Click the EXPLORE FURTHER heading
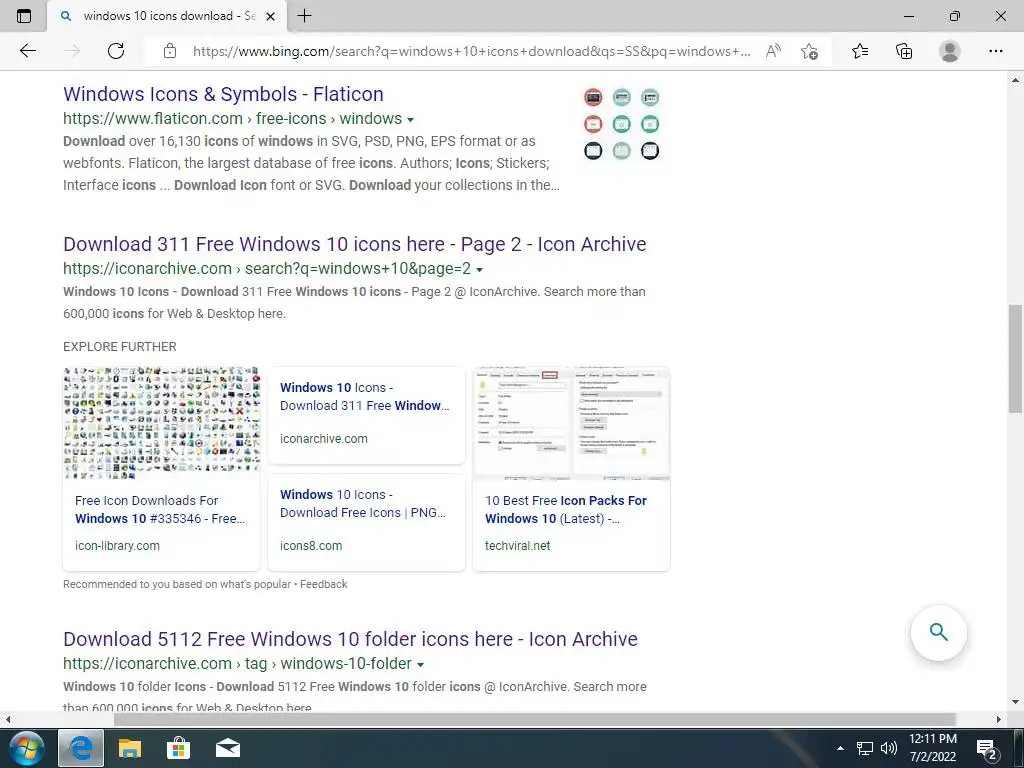 click(120, 347)
